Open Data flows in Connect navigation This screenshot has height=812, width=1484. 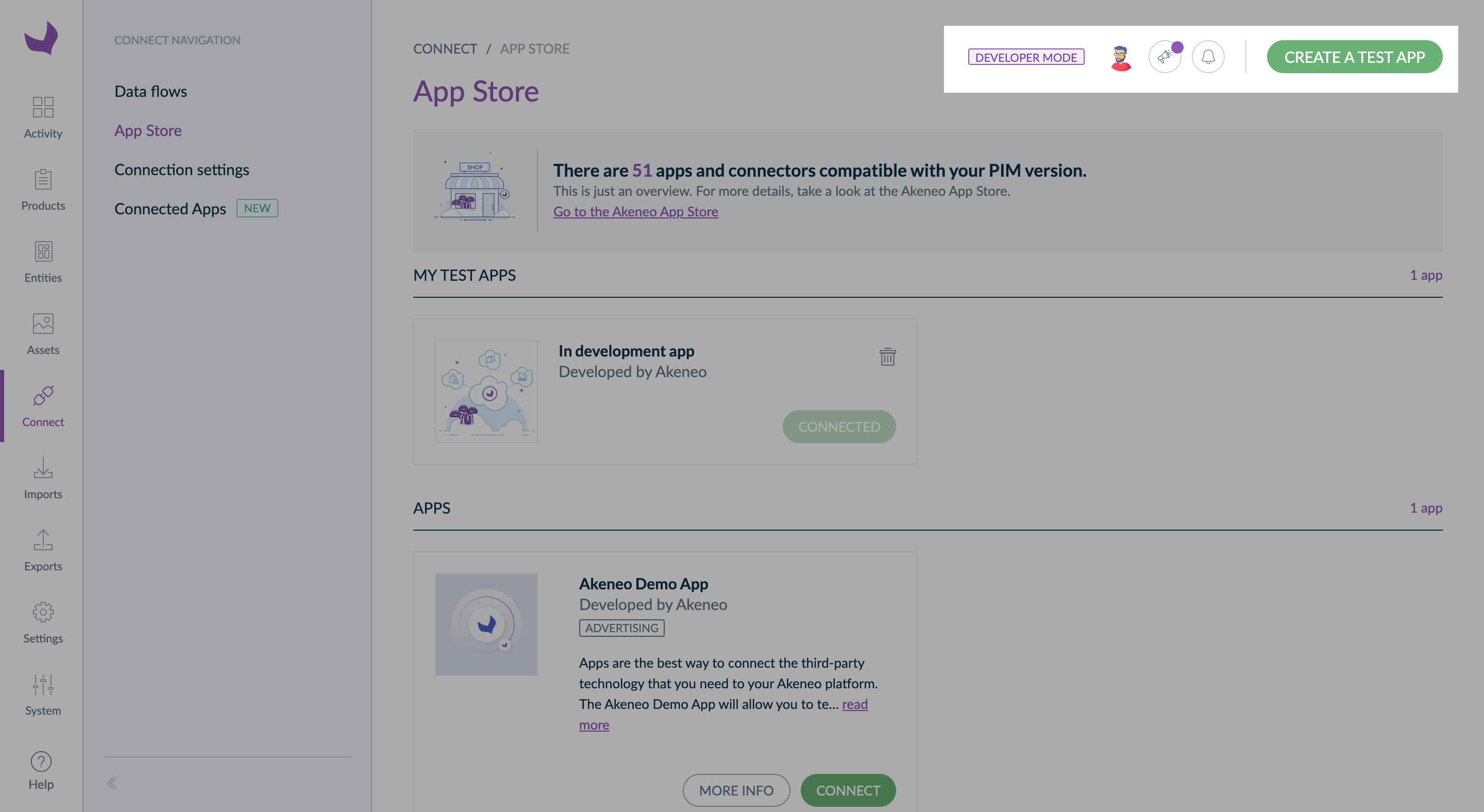click(150, 91)
